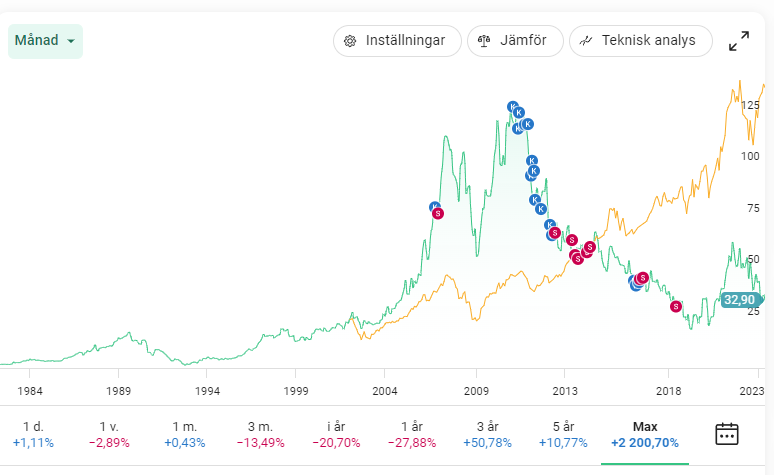Select the 1 v. period tab
The image size is (774, 475).
click(x=109, y=434)
